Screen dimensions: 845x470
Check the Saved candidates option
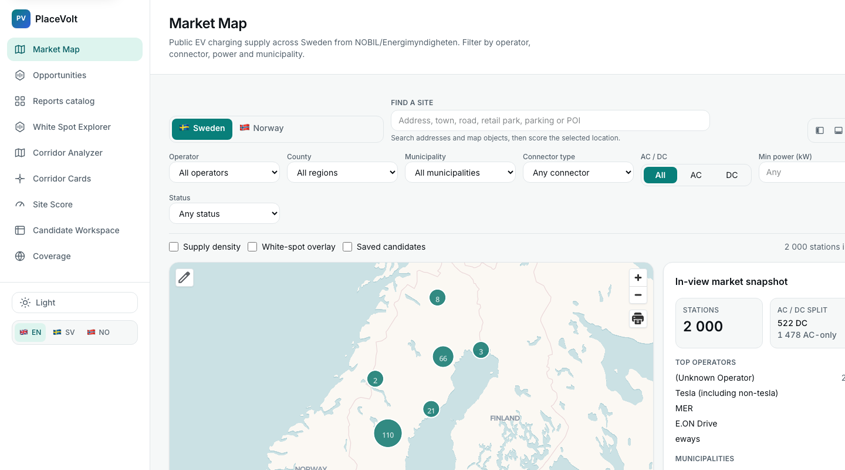coord(347,247)
